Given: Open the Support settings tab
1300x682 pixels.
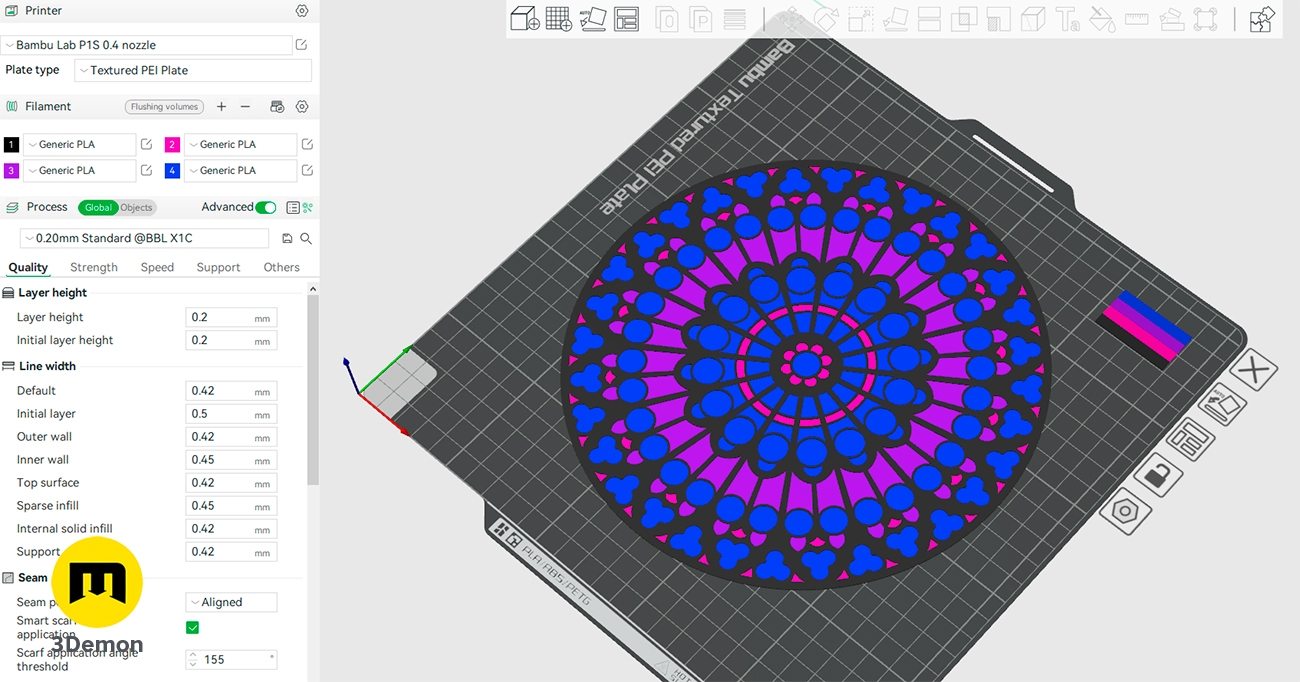Looking at the screenshot, I should coord(218,267).
